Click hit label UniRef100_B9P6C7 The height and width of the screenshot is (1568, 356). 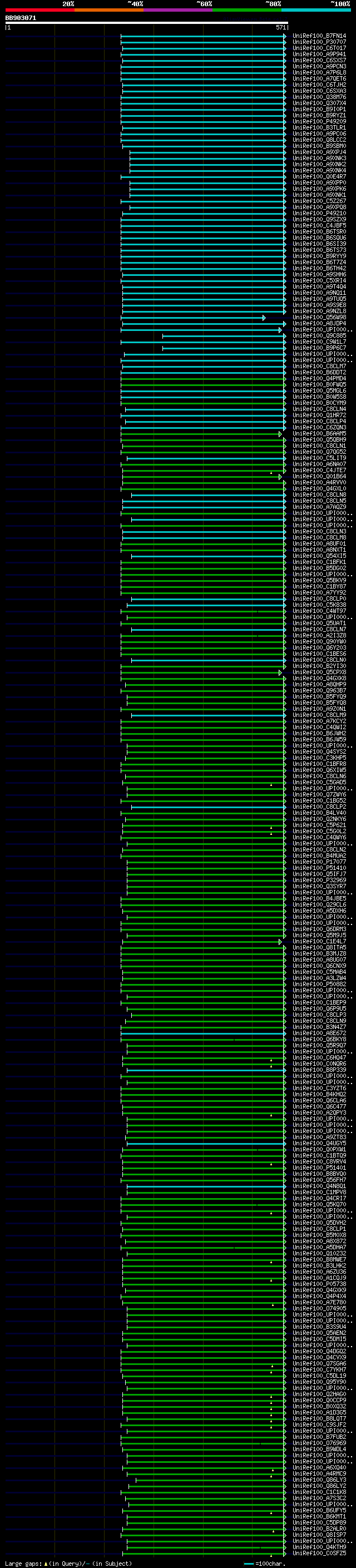click(319, 348)
